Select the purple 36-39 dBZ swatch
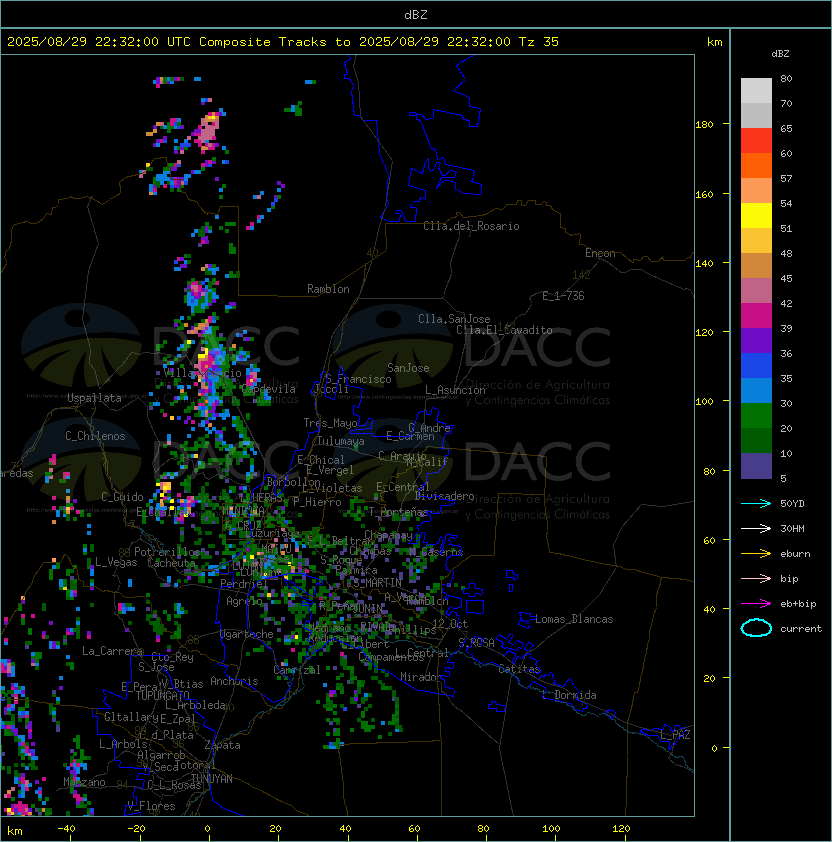This screenshot has height=842, width=832. click(756, 340)
